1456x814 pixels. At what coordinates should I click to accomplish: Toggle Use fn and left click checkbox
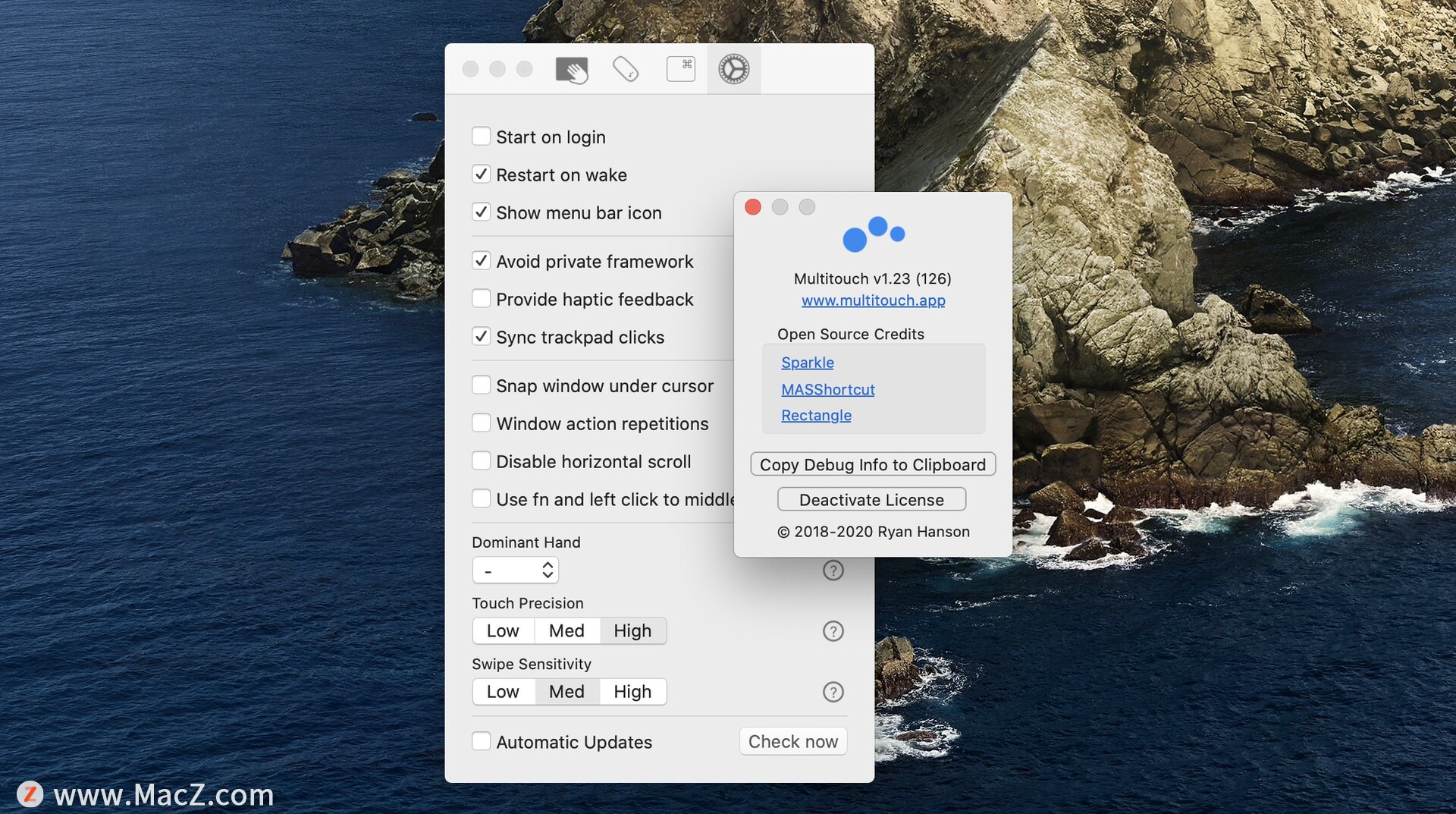(481, 499)
